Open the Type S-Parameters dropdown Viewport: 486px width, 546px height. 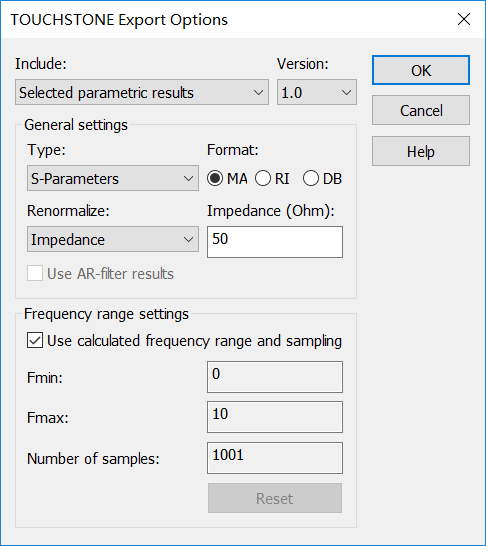pos(113,178)
